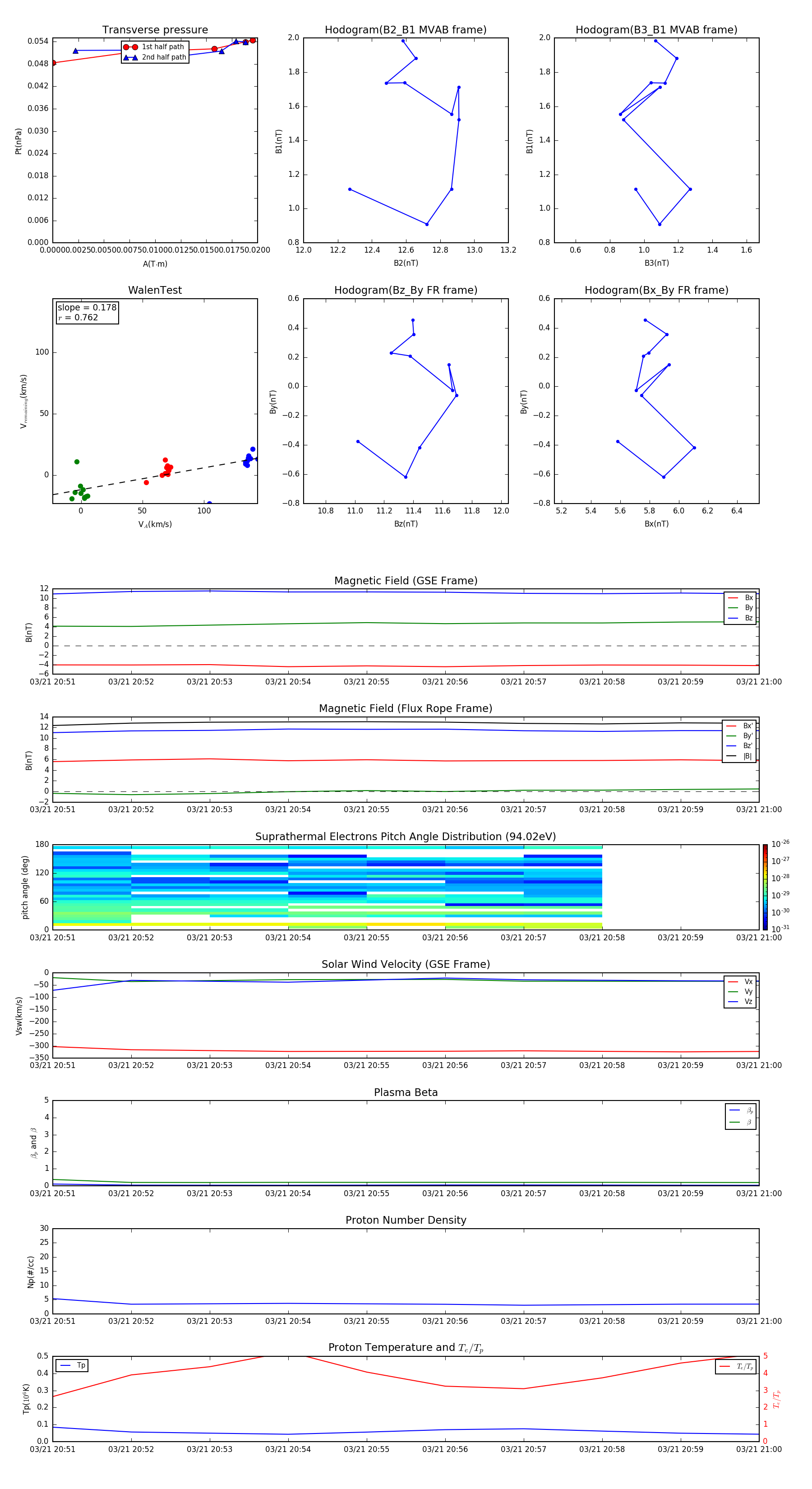
Task: Click the Te/Tp legend entry
Action: click(736, 1366)
